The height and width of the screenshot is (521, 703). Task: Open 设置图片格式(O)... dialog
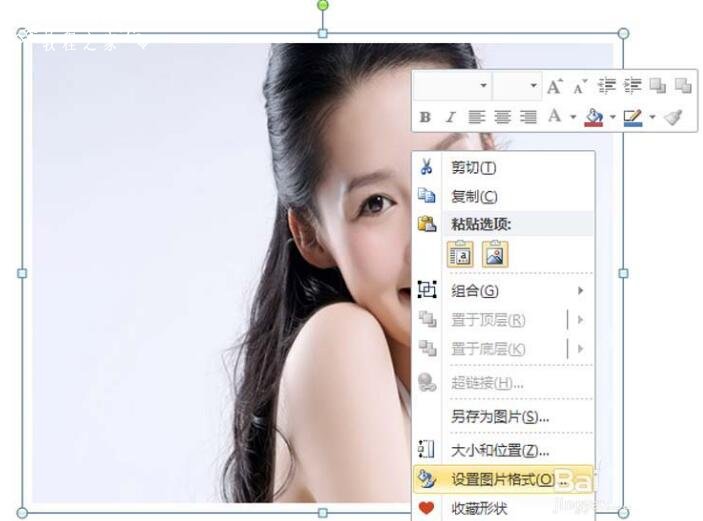[x=503, y=479]
